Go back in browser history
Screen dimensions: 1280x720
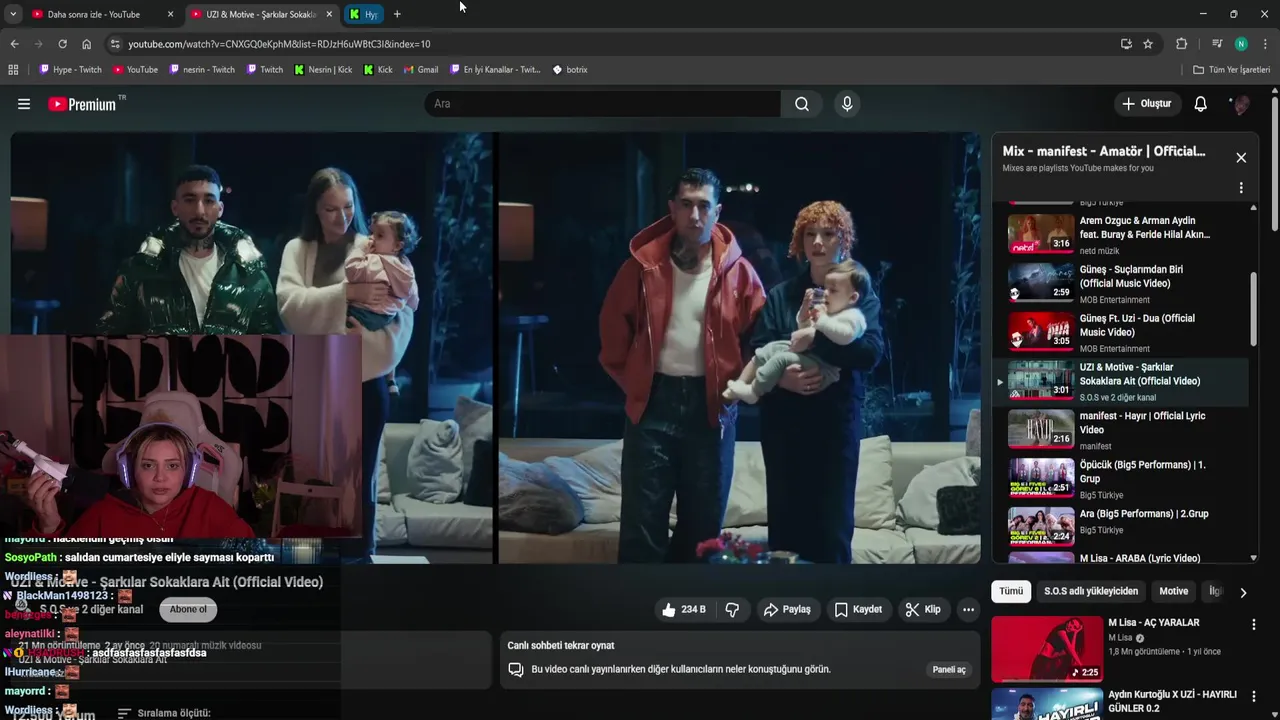coord(14,44)
